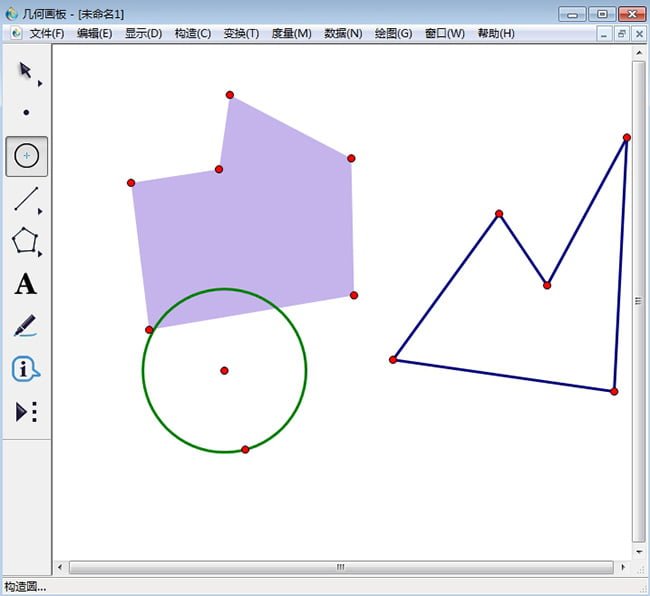This screenshot has width=650, height=596.
Task: Select the Straightedge line tool
Action: (26, 199)
